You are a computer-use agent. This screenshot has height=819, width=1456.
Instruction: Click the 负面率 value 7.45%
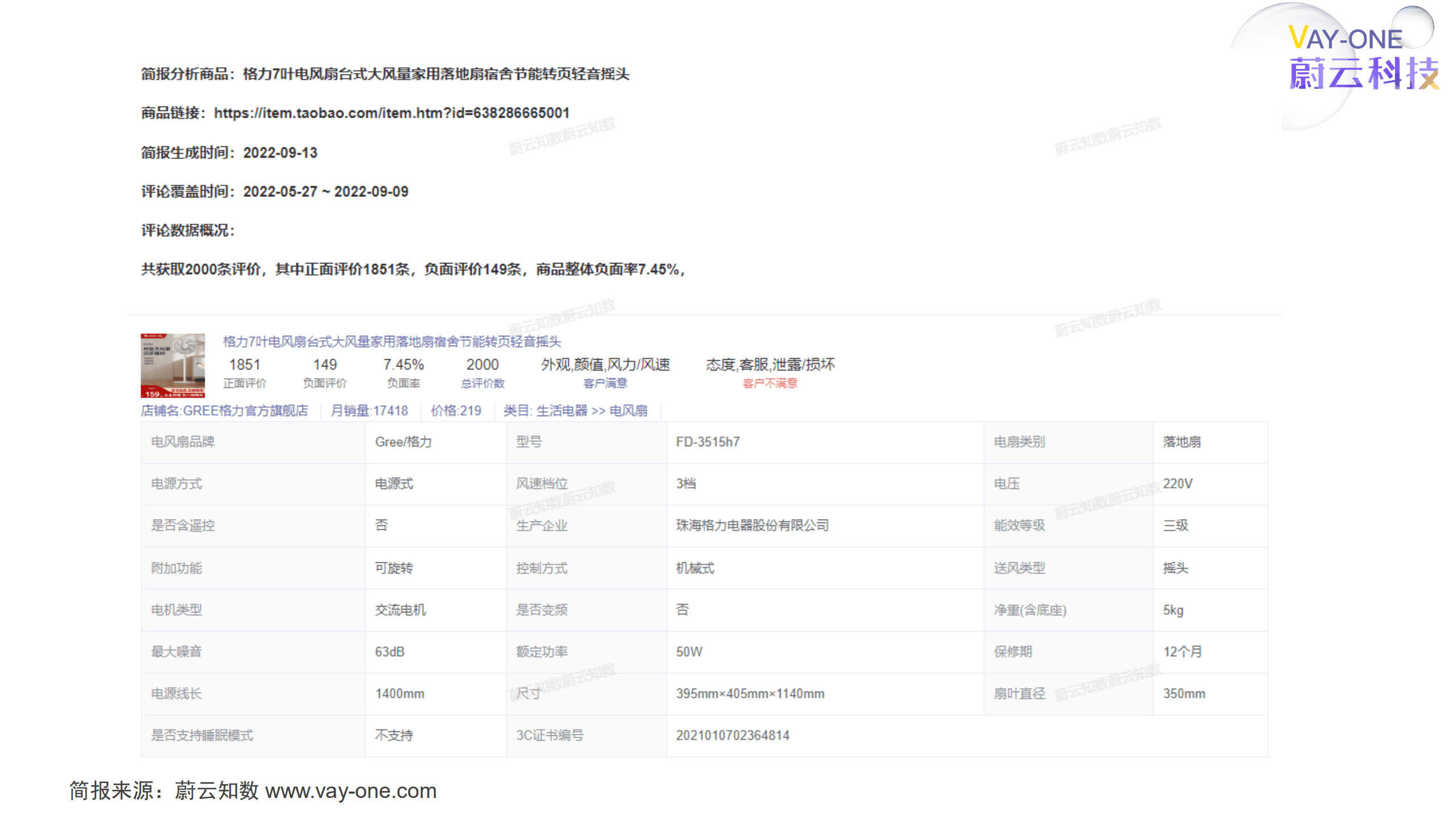coord(404,365)
